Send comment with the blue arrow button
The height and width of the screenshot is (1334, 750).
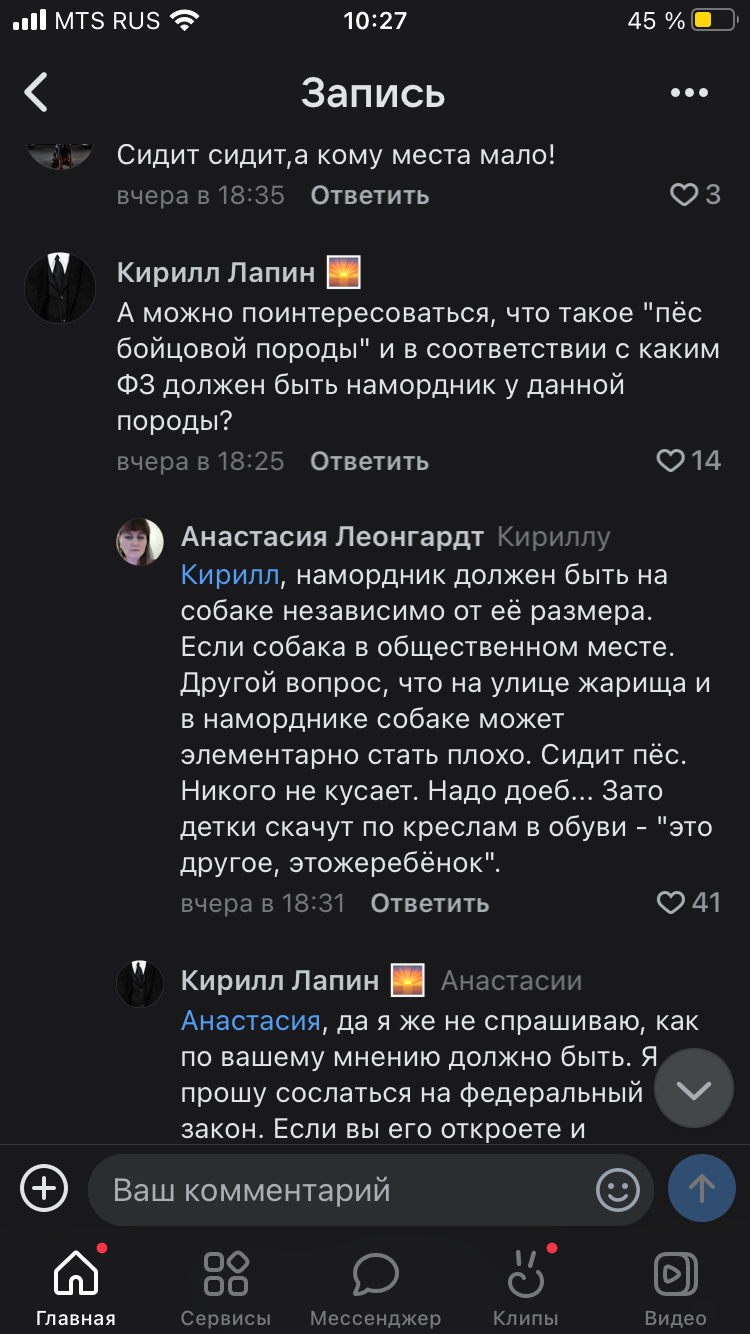(701, 1189)
